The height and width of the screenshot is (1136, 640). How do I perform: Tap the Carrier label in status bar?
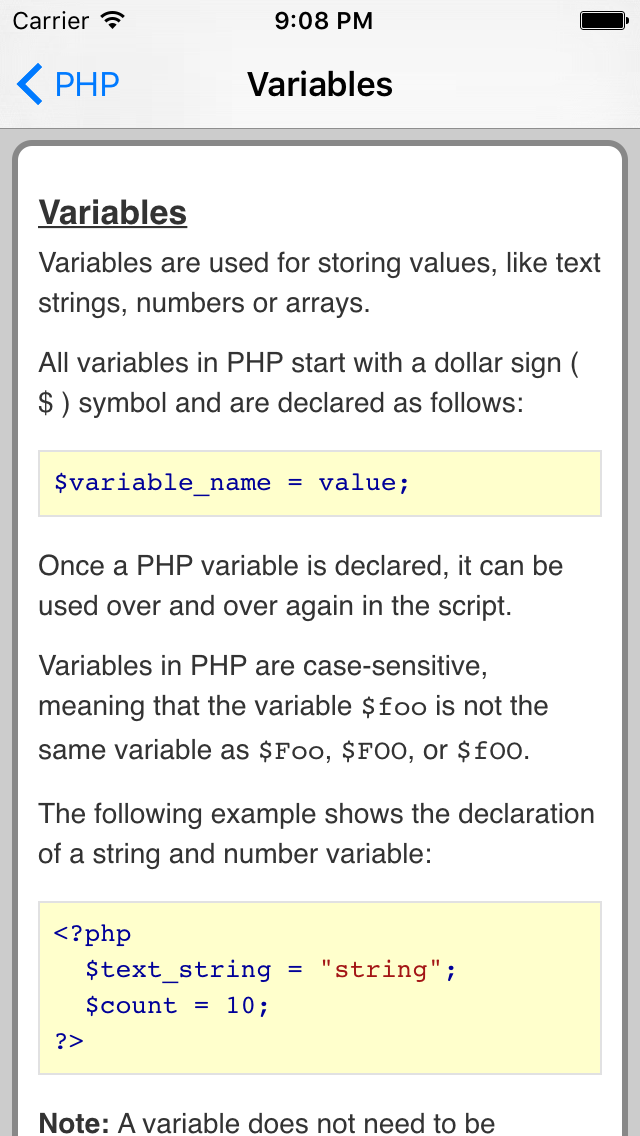[x=51, y=21]
